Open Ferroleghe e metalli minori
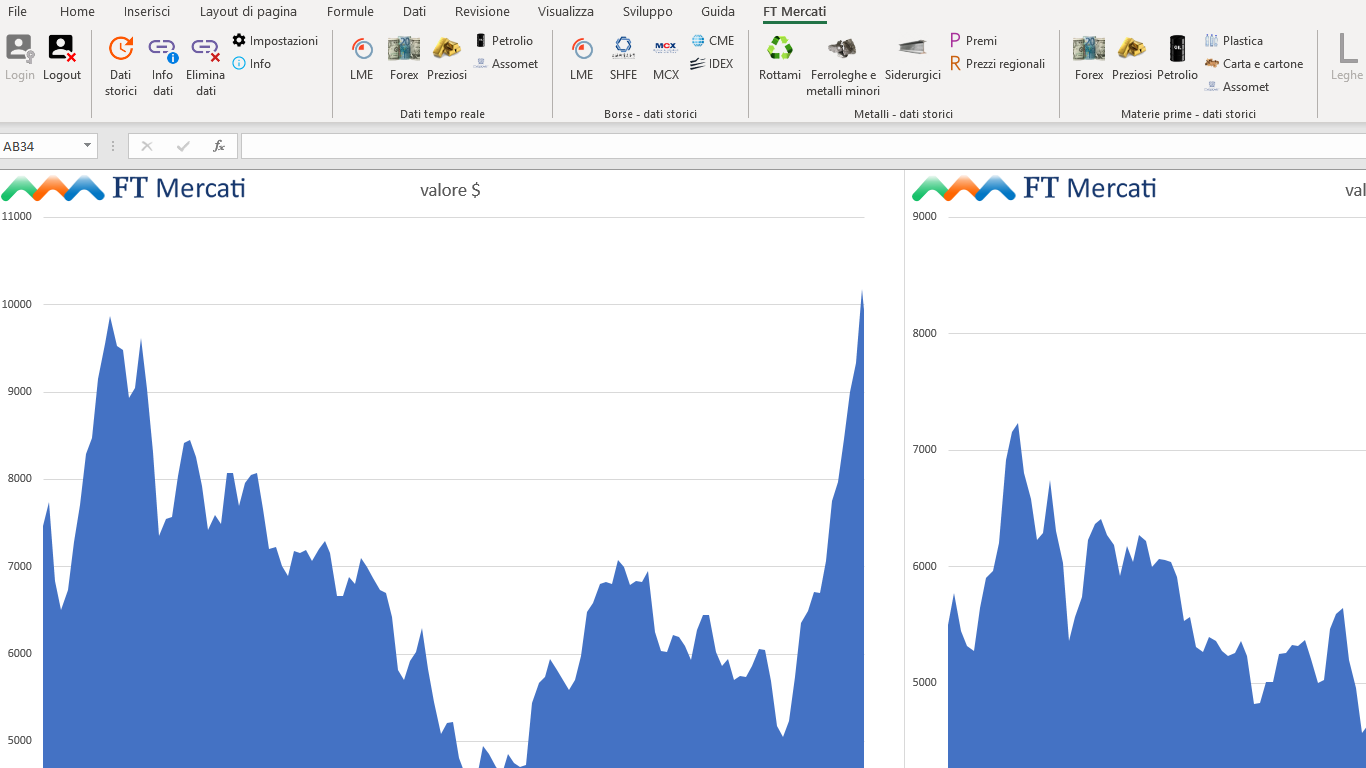1366x768 pixels. point(843,66)
